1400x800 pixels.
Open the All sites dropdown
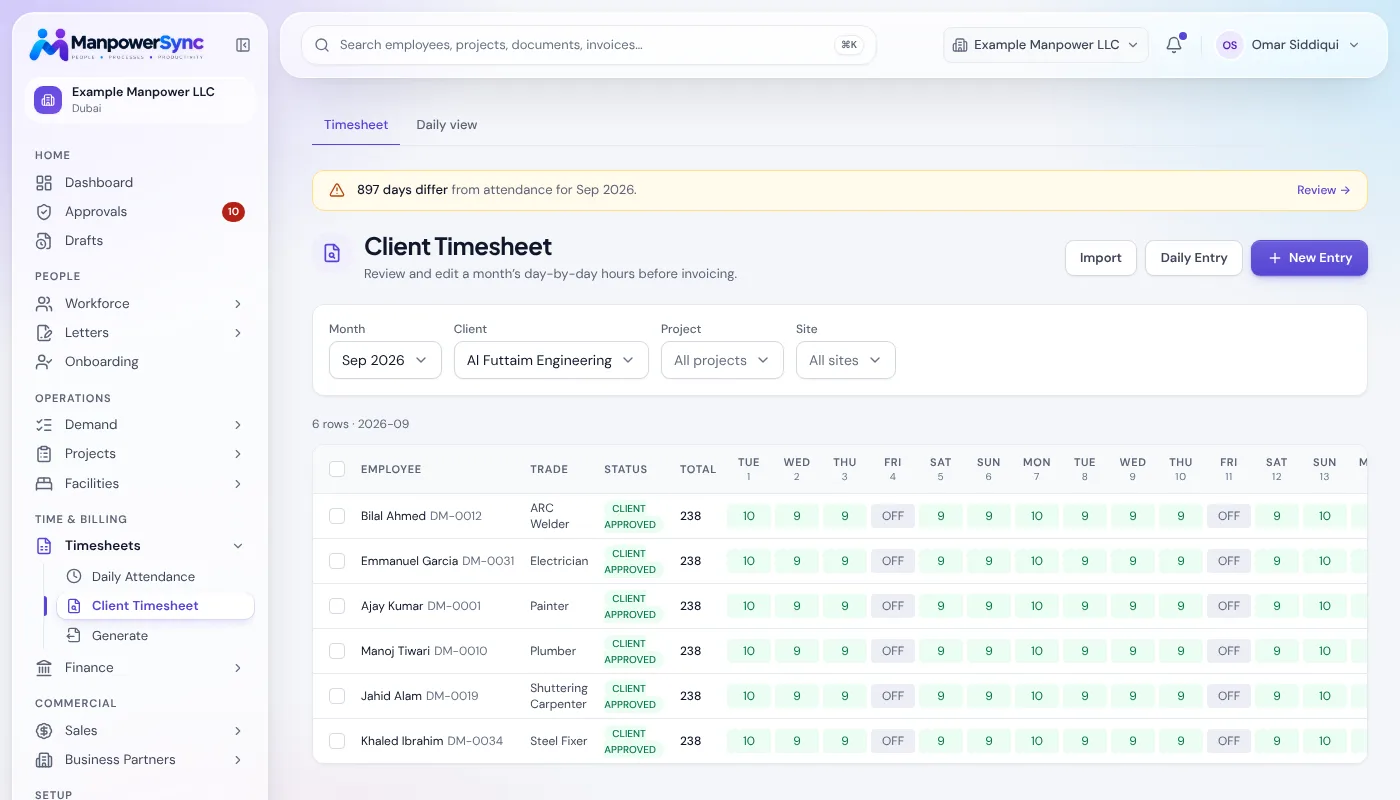846,360
